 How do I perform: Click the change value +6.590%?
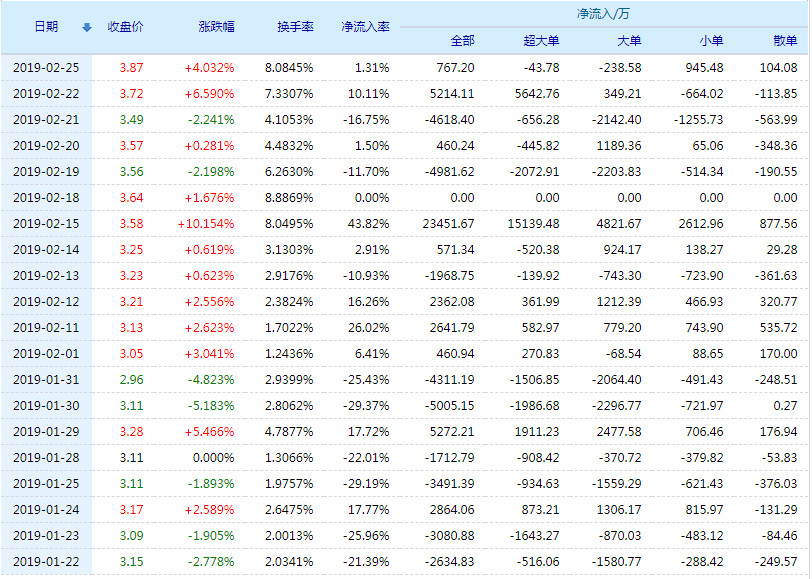209,94
